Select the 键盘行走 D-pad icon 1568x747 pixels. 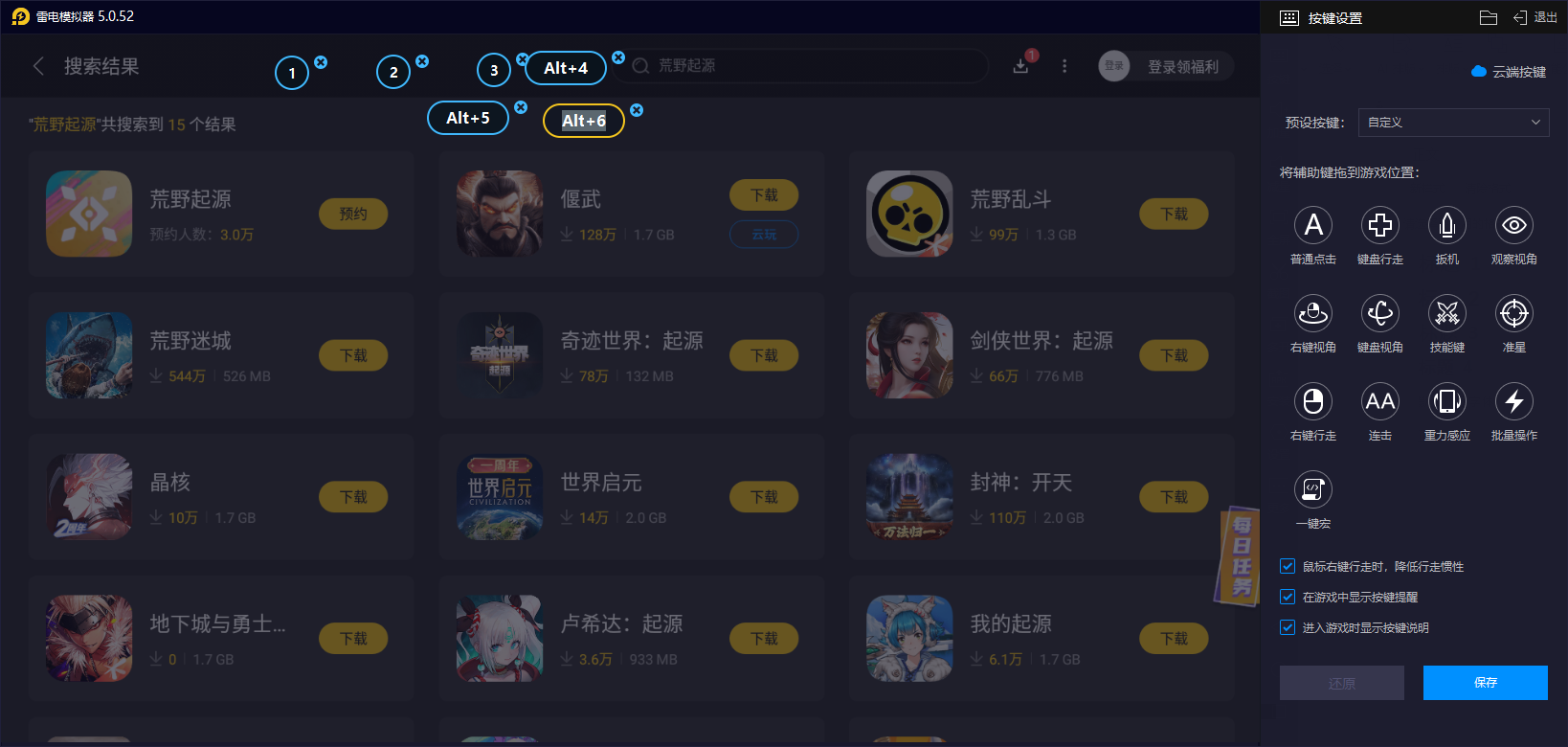tap(1380, 225)
